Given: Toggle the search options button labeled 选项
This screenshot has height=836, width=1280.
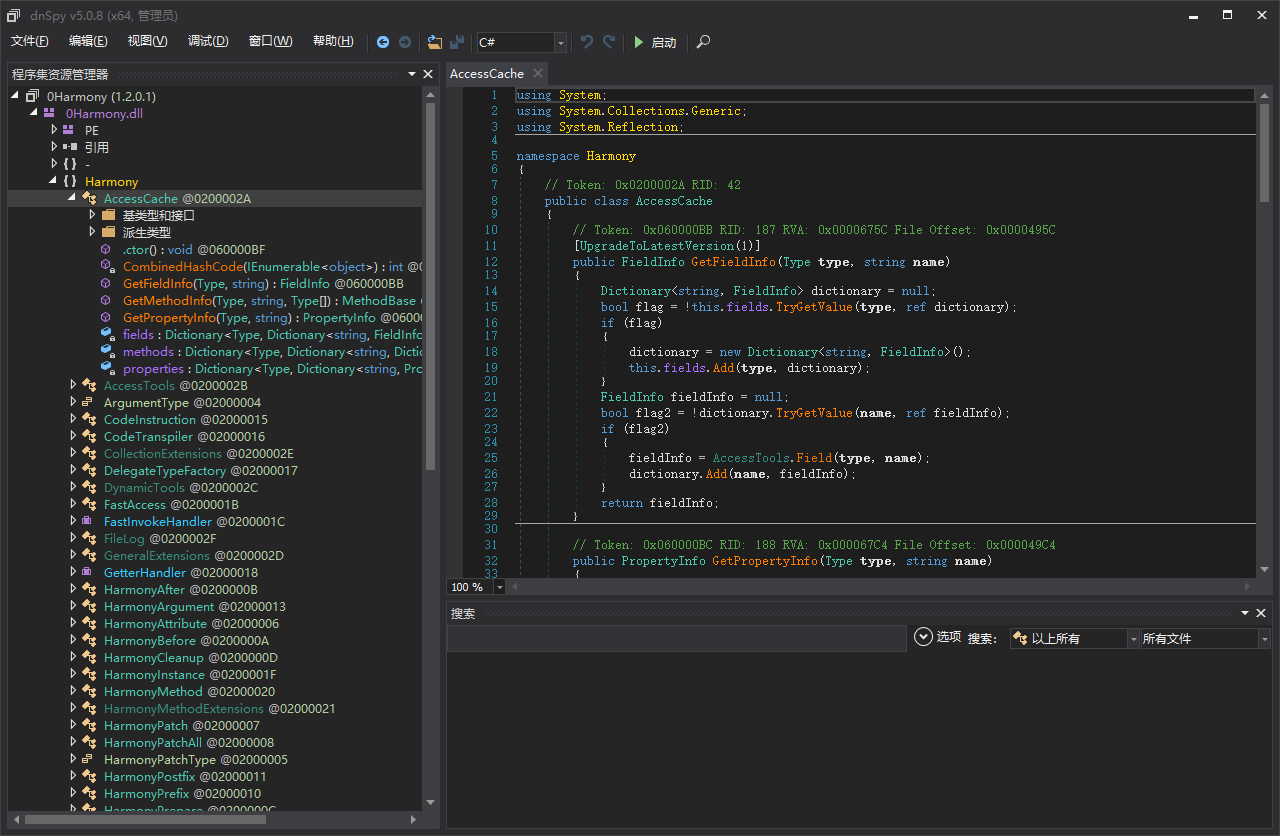Looking at the screenshot, I should point(938,637).
